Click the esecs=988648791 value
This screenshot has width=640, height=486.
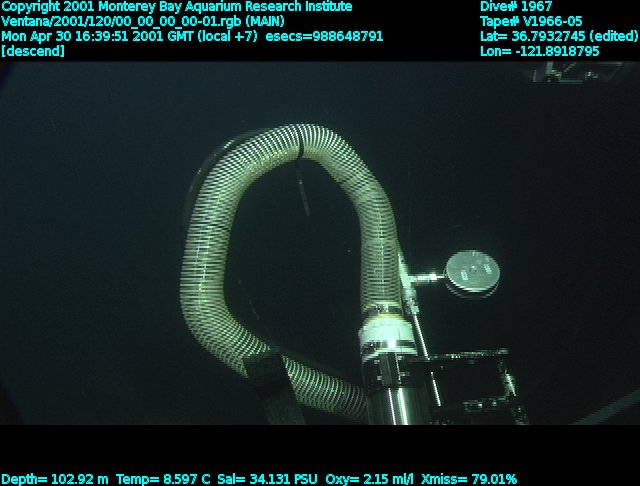point(324,36)
